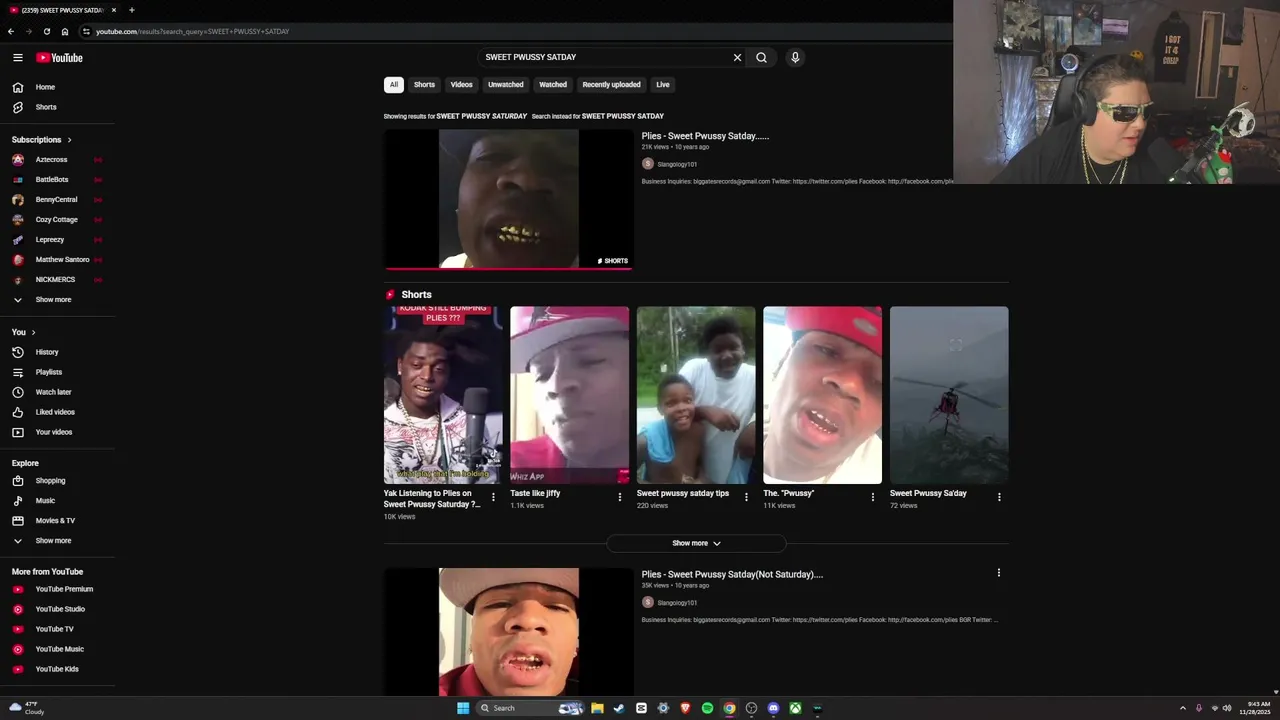The image size is (1280, 720).
Task: Open options for Sweet pwussy satday tips
Action: coord(746,497)
